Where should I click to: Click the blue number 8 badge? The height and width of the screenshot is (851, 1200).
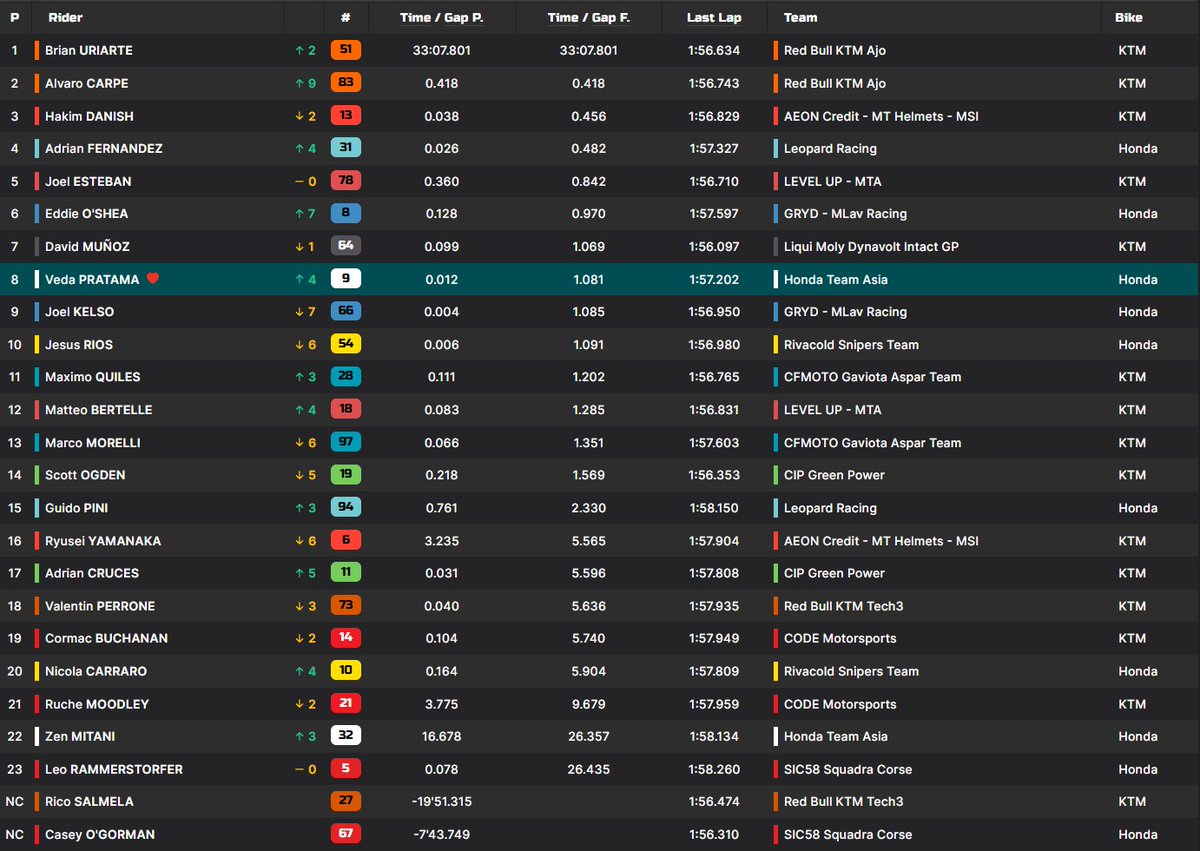click(345, 213)
